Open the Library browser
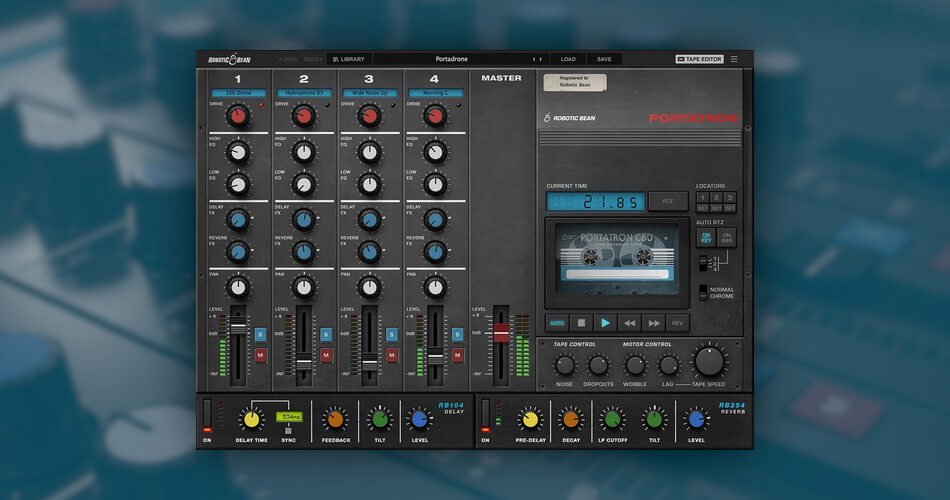This screenshot has width=950, height=500. pos(348,59)
